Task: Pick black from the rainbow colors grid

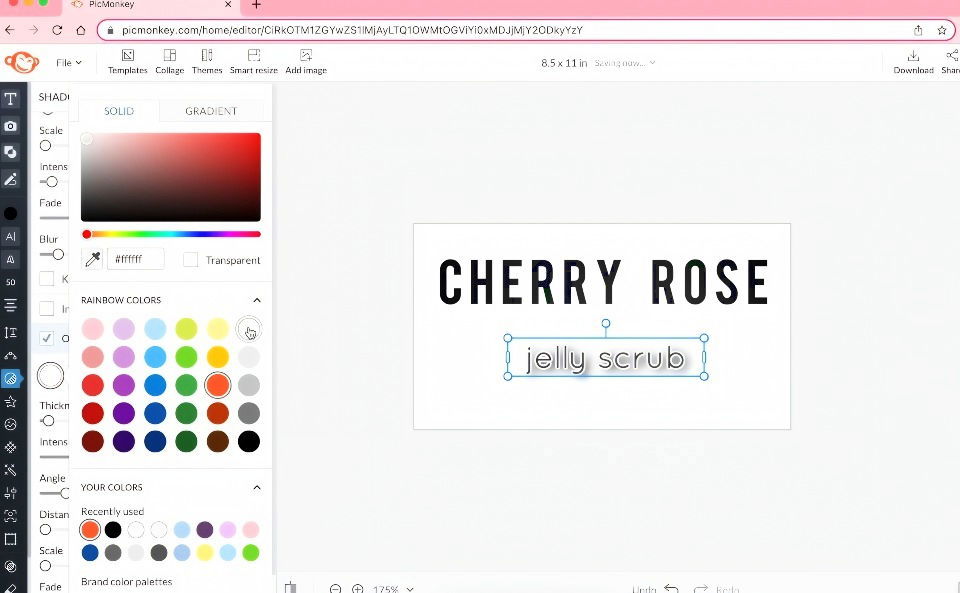Action: [249, 441]
